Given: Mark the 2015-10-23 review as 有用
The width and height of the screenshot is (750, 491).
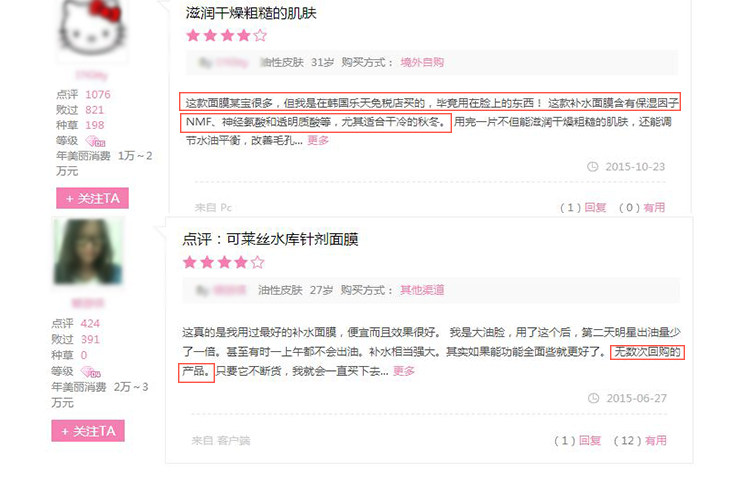Looking at the screenshot, I should pos(654,207).
